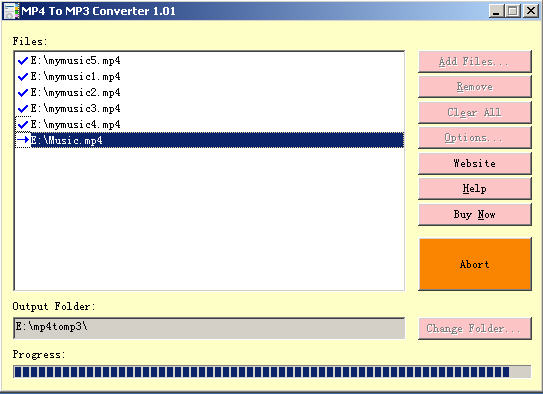The width and height of the screenshot is (543, 394).
Task: Click checkmark icon beside mymusic4.mp4
Action: pos(23,124)
